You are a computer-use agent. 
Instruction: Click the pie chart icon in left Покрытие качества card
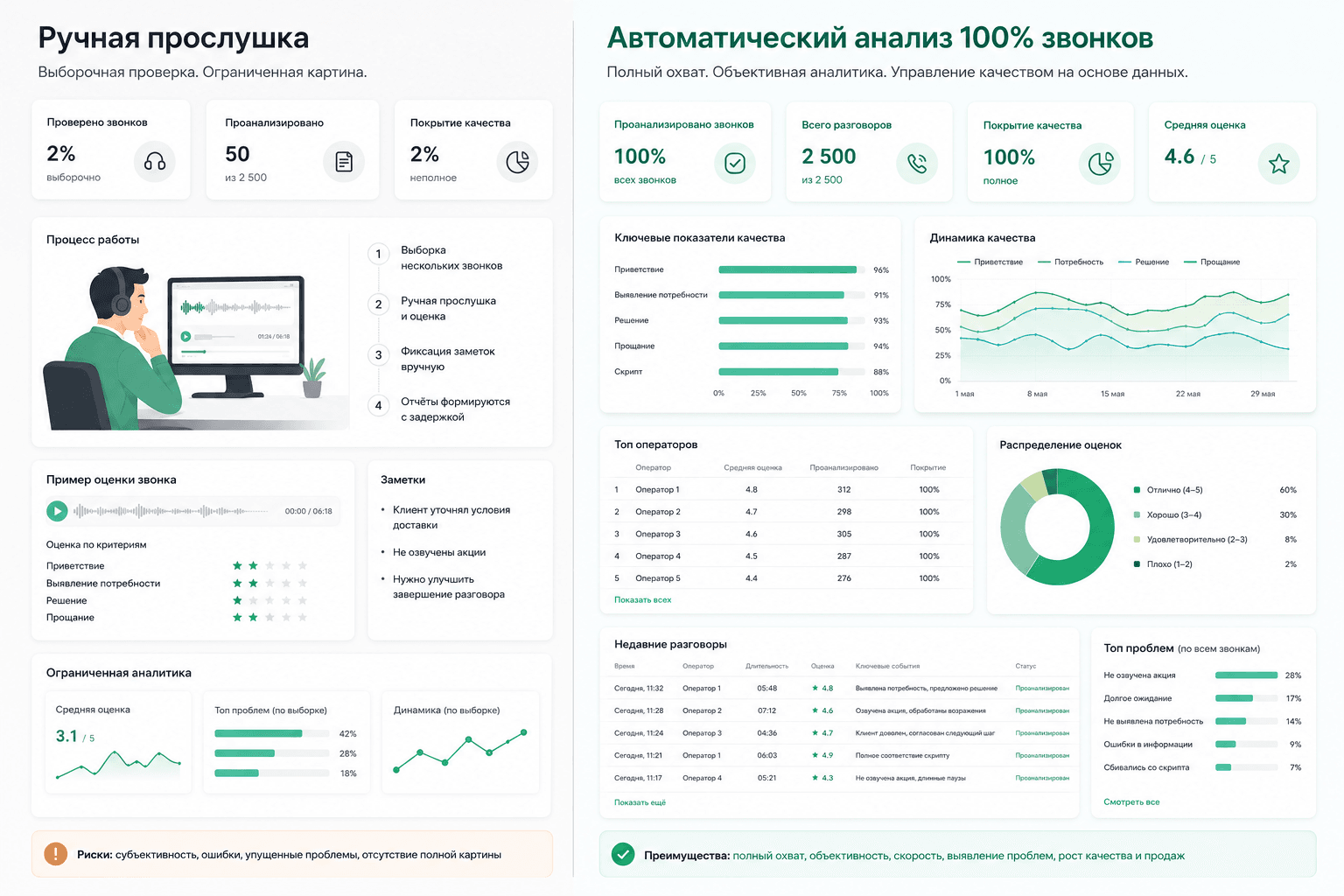coord(518,162)
